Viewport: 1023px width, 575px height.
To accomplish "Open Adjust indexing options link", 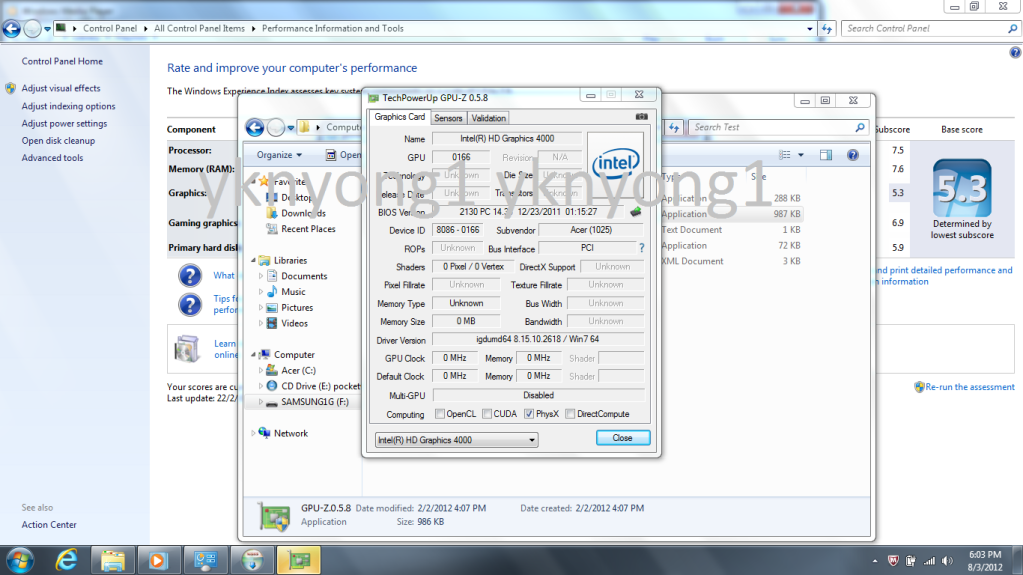I will click(69, 106).
